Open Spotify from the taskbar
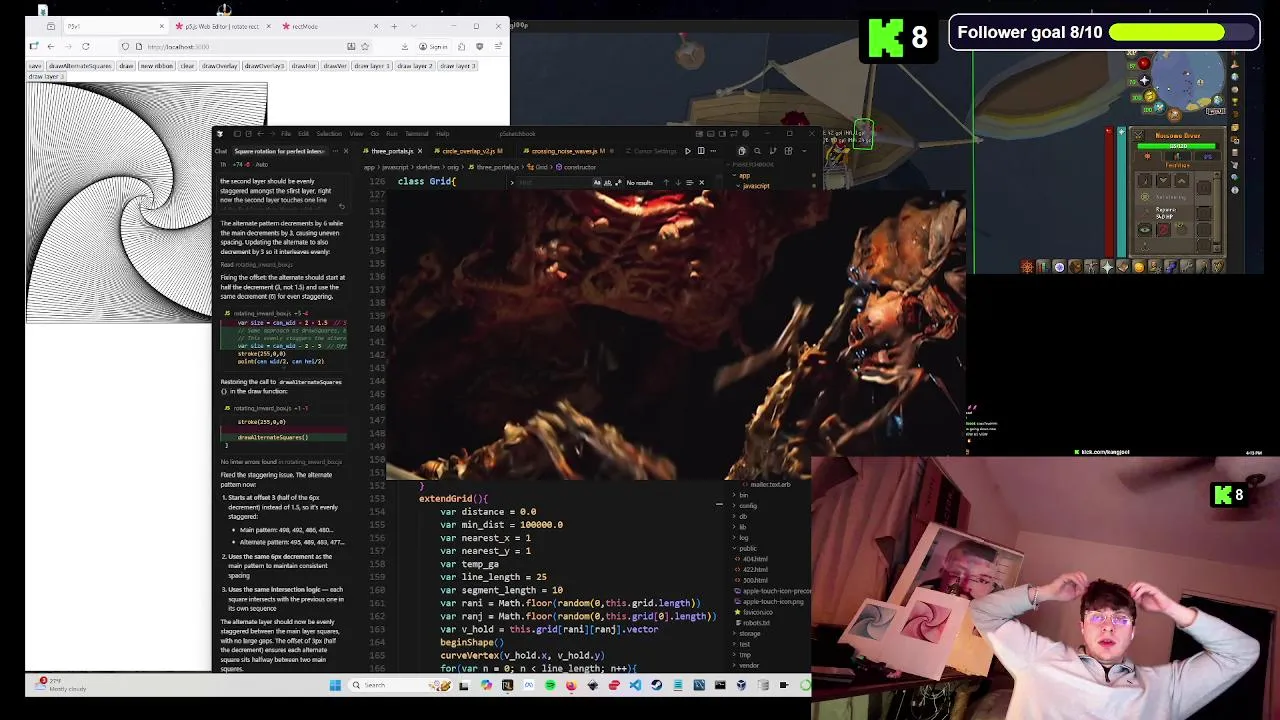This screenshot has height=720, width=1280. pos(550,685)
